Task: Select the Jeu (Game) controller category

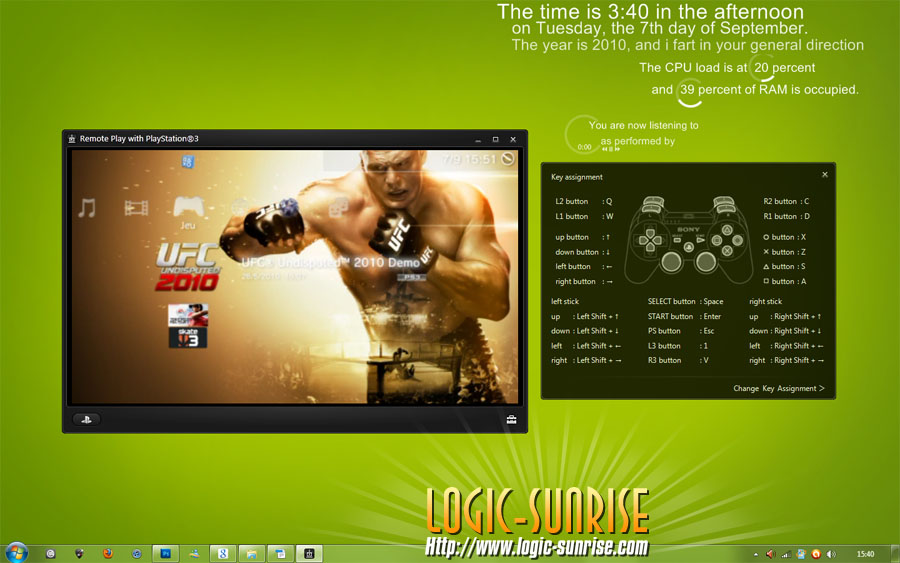Action: [188, 207]
